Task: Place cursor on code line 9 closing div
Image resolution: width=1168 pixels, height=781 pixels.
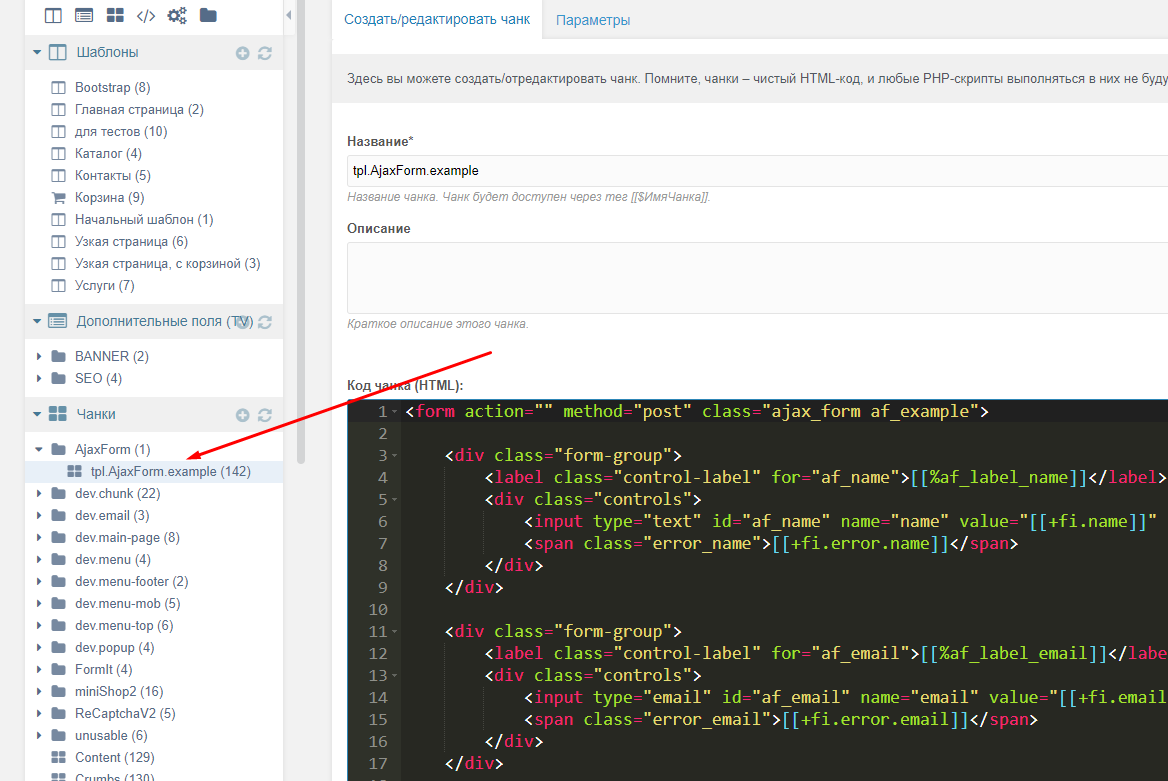Action: (474, 587)
